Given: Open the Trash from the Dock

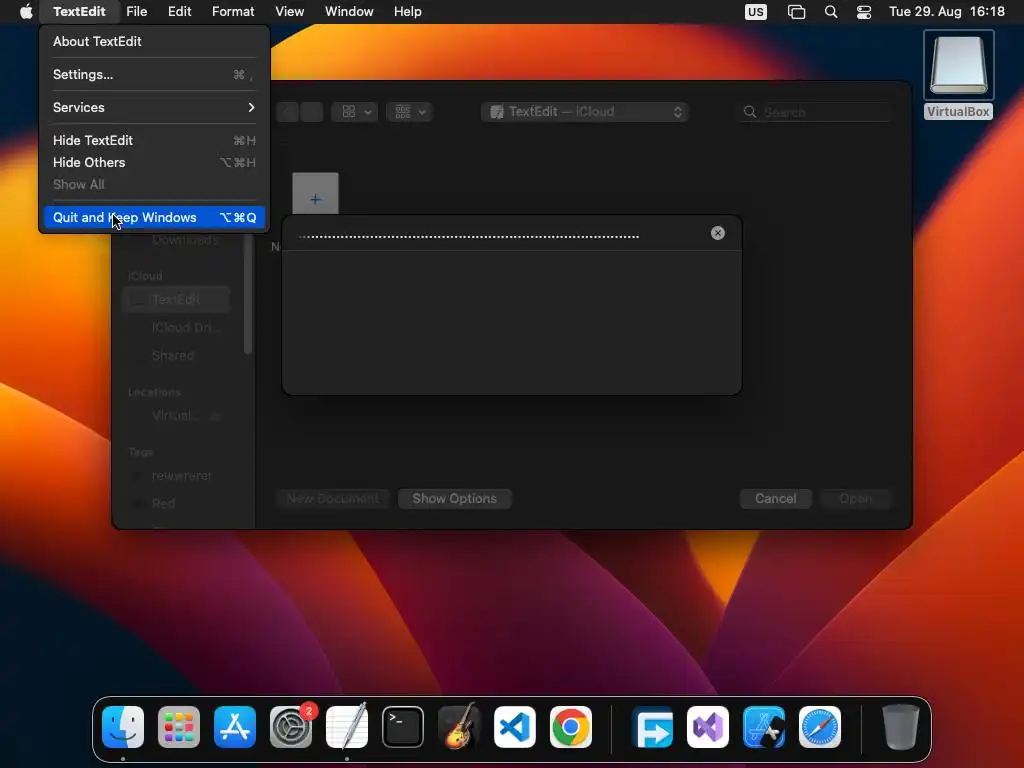Looking at the screenshot, I should tap(901, 727).
